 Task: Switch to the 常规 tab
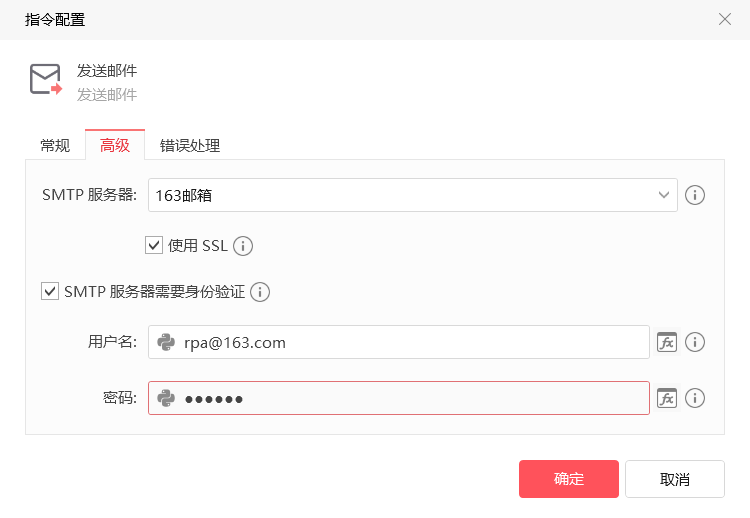click(55, 145)
